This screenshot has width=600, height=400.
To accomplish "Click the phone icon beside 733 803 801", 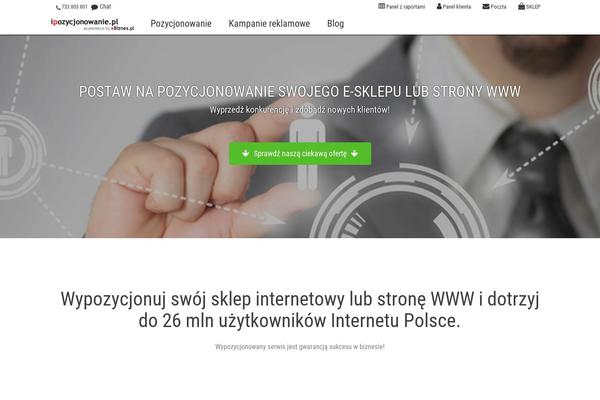I will (58, 7).
